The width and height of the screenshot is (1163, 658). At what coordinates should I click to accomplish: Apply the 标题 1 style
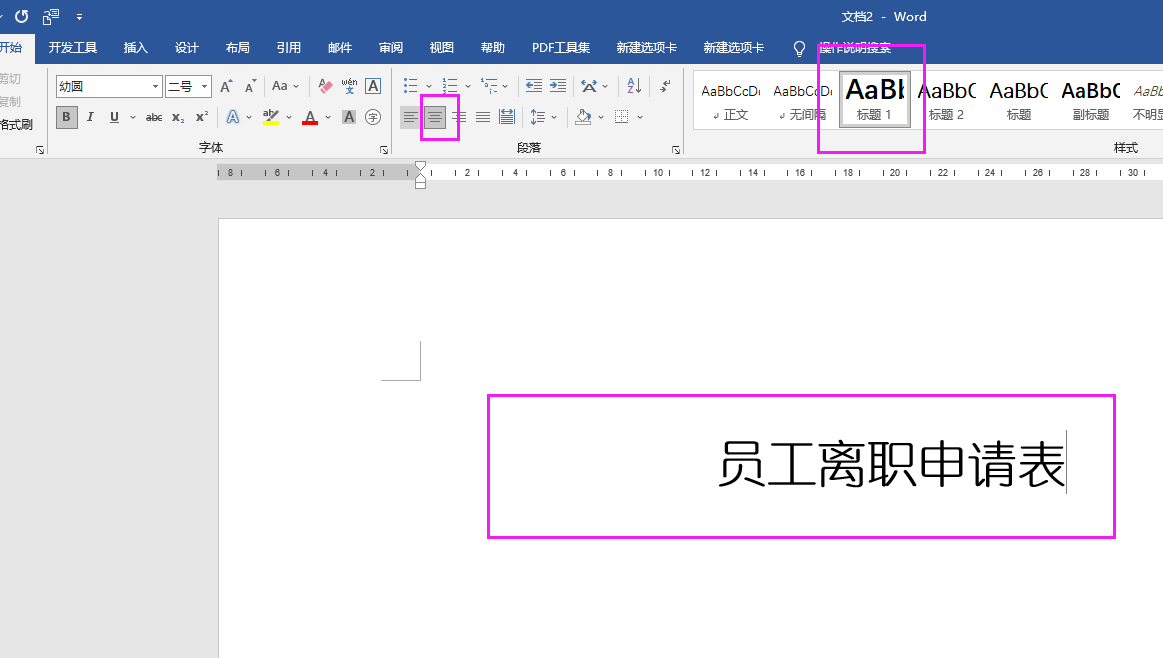click(x=873, y=99)
